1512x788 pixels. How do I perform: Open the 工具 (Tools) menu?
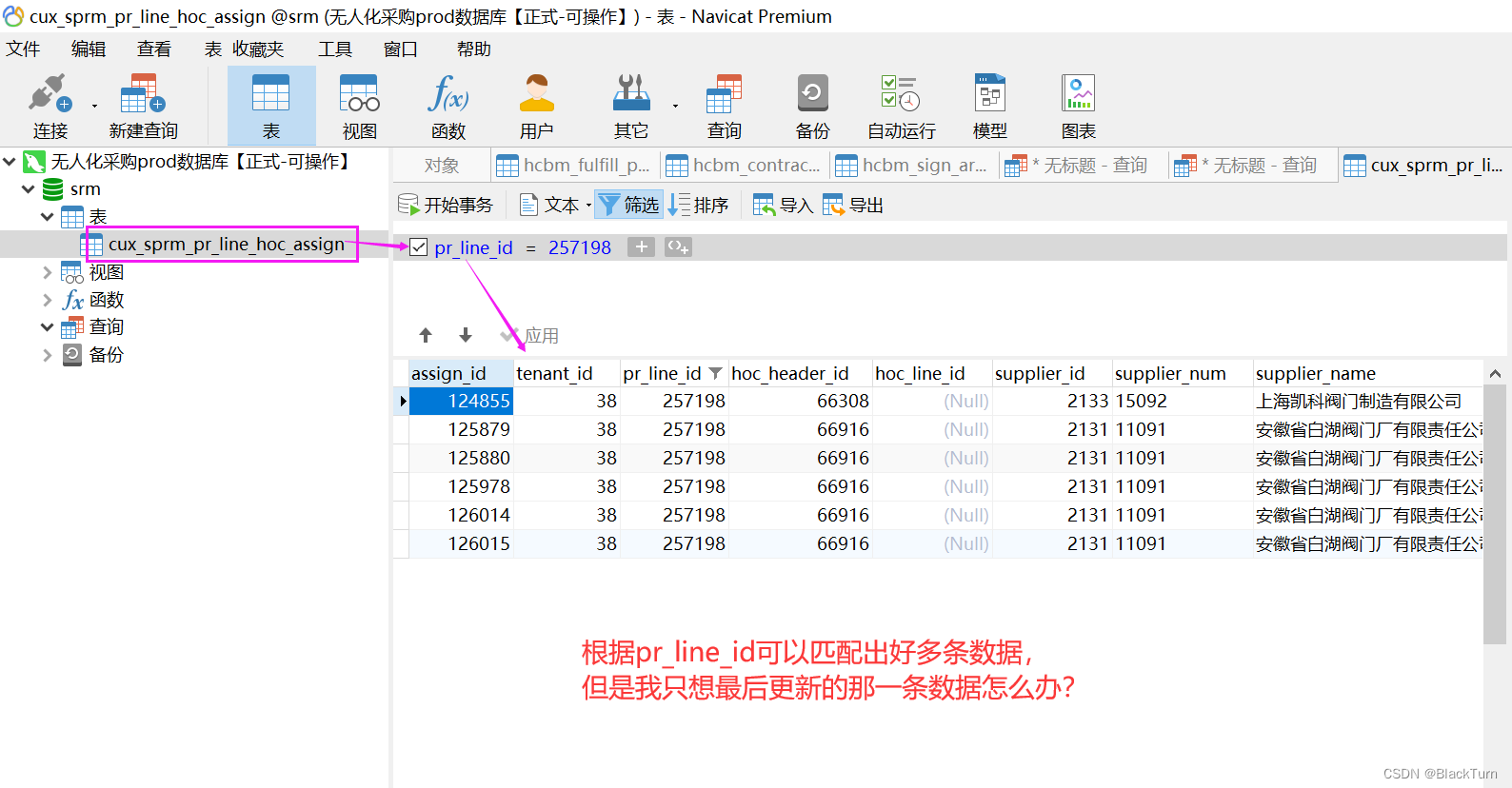[x=335, y=49]
